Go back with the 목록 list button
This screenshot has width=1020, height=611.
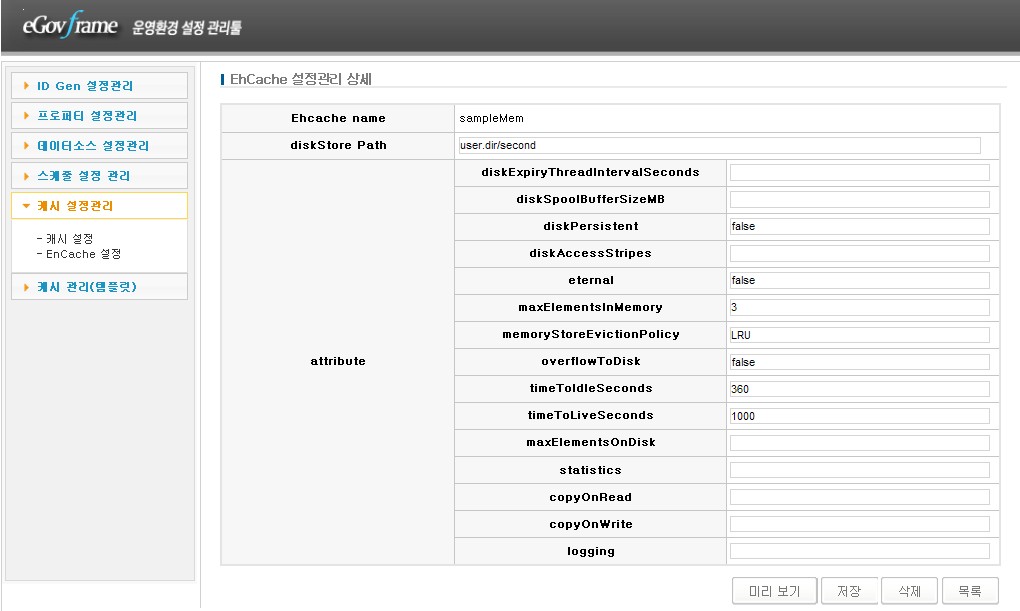(969, 591)
